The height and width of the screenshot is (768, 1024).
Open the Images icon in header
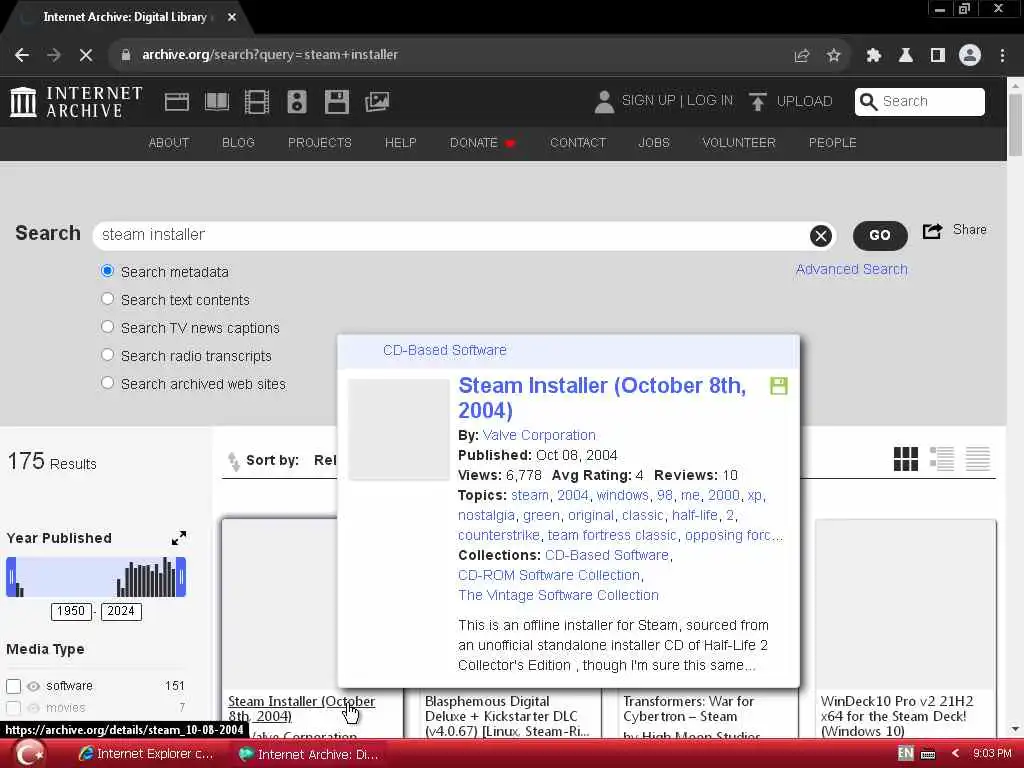[377, 102]
